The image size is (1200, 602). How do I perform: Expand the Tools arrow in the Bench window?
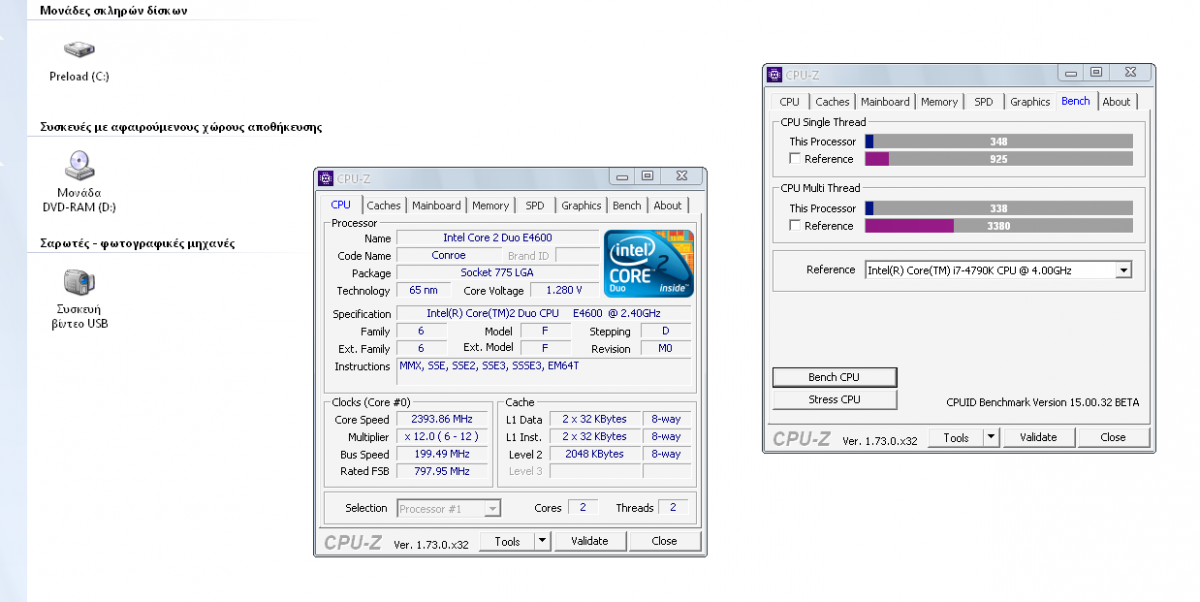[991, 437]
